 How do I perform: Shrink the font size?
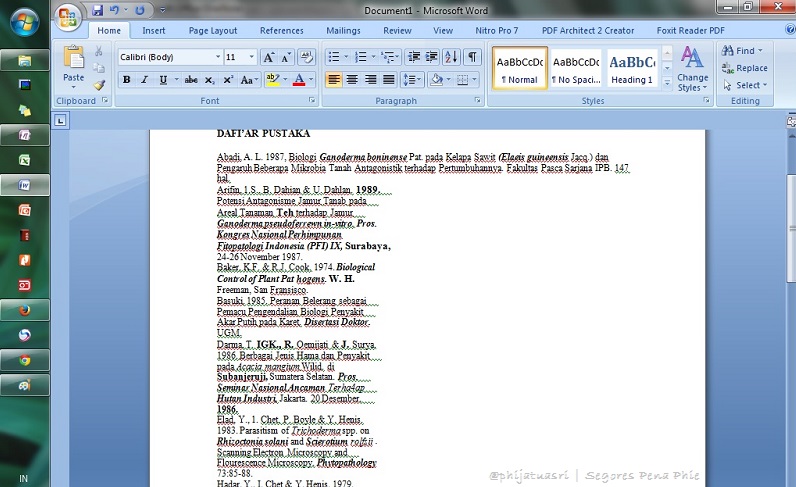[x=286, y=57]
